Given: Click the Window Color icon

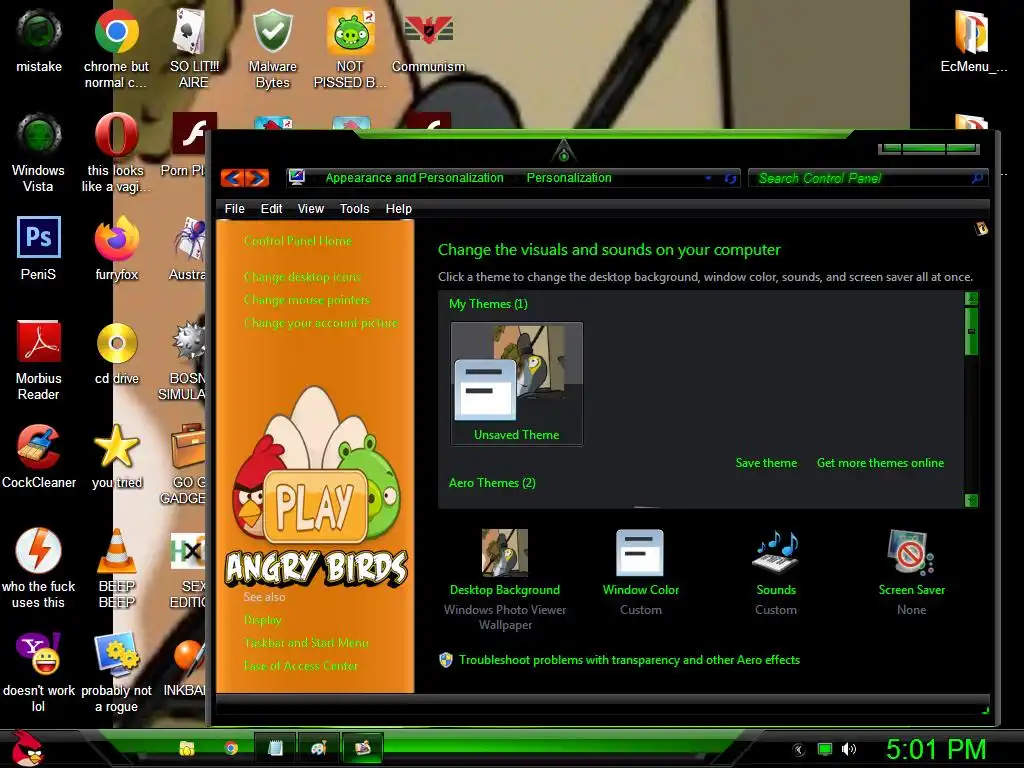Looking at the screenshot, I should coord(640,552).
